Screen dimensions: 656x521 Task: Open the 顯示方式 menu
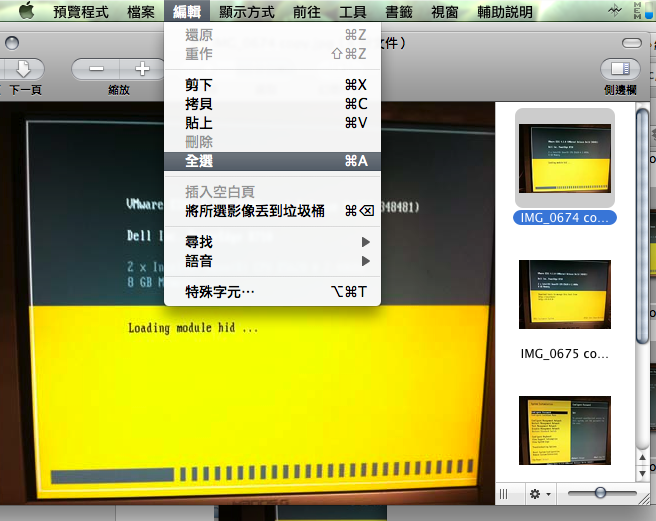(x=246, y=12)
